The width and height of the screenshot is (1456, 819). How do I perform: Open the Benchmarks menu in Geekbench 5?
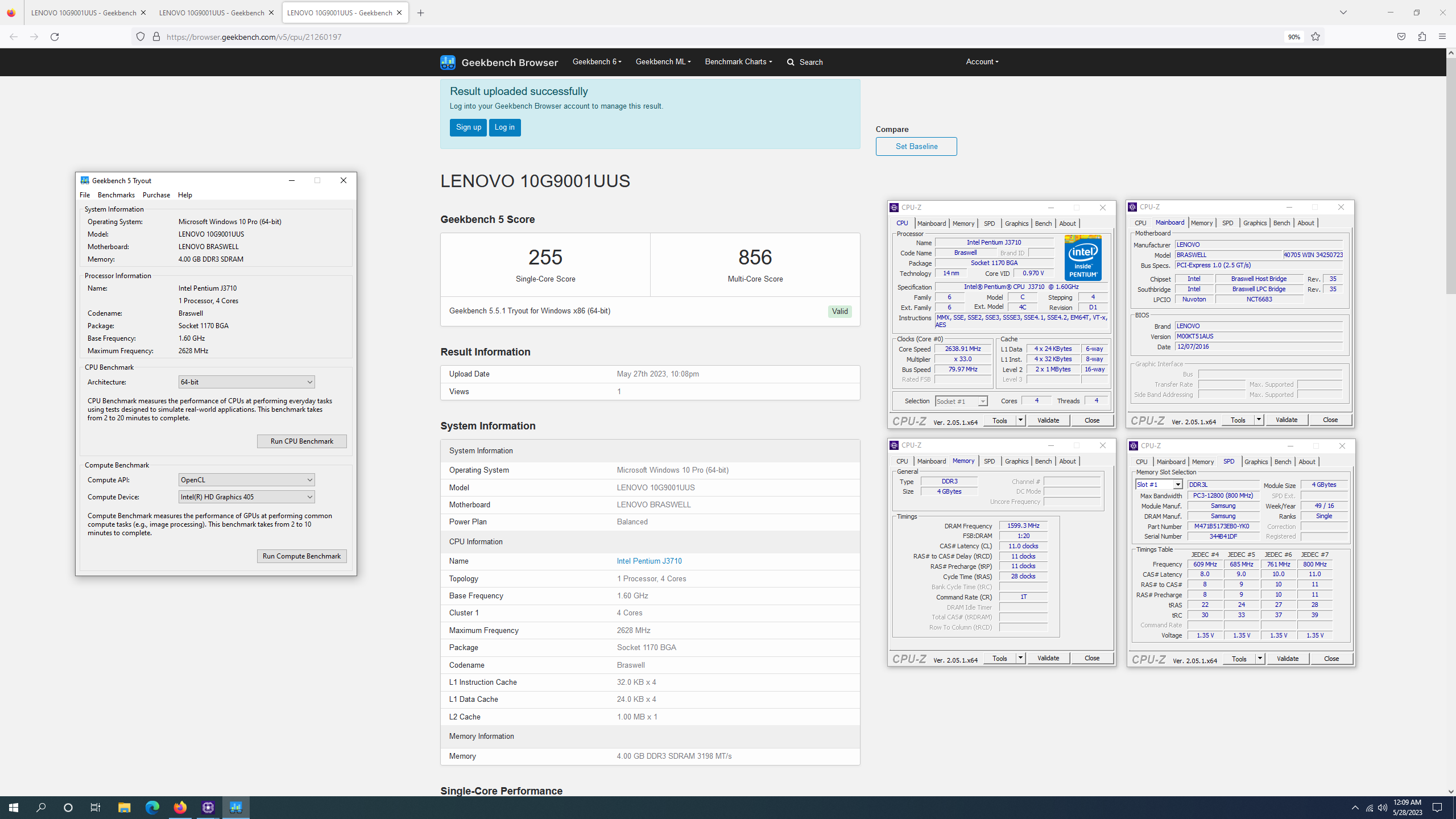116,195
